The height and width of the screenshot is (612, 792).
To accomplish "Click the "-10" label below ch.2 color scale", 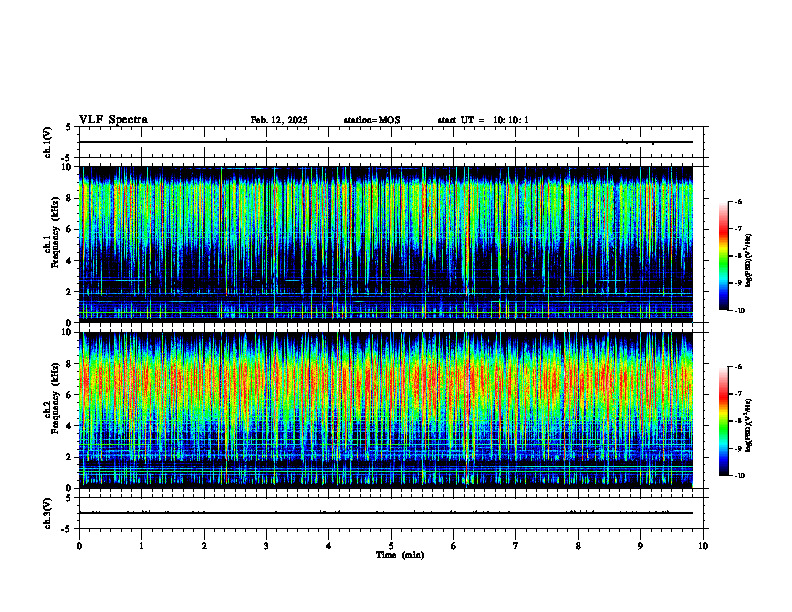I will click(x=738, y=476).
